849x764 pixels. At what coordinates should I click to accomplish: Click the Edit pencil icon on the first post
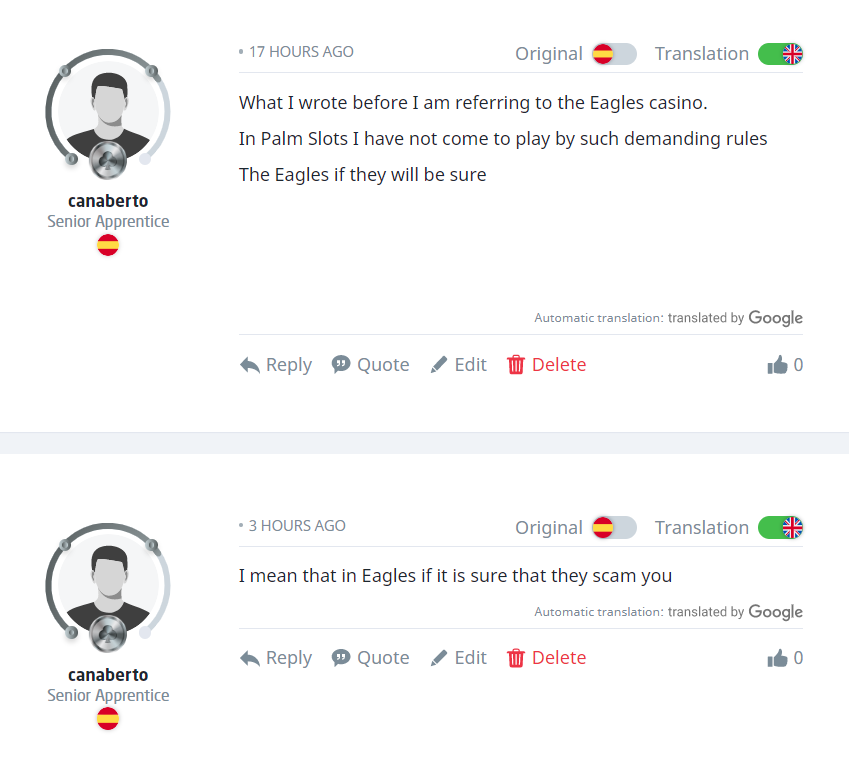point(439,365)
